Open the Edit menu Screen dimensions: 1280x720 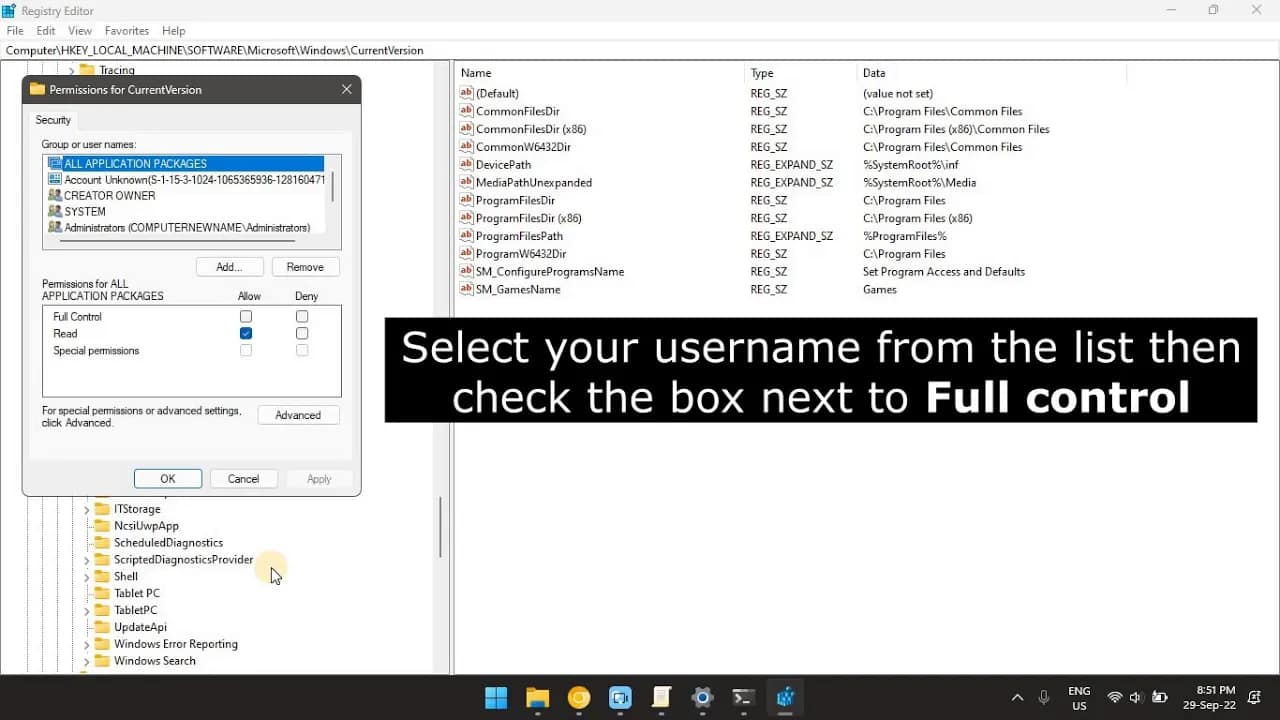[x=45, y=31]
